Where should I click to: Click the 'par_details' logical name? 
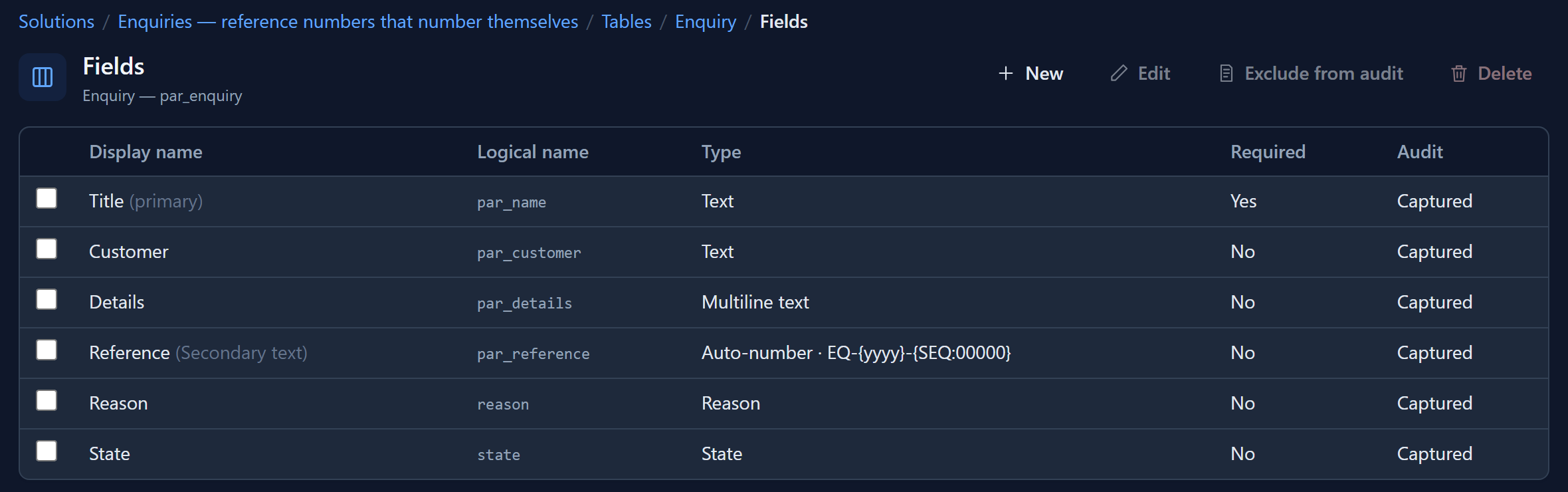524,303
